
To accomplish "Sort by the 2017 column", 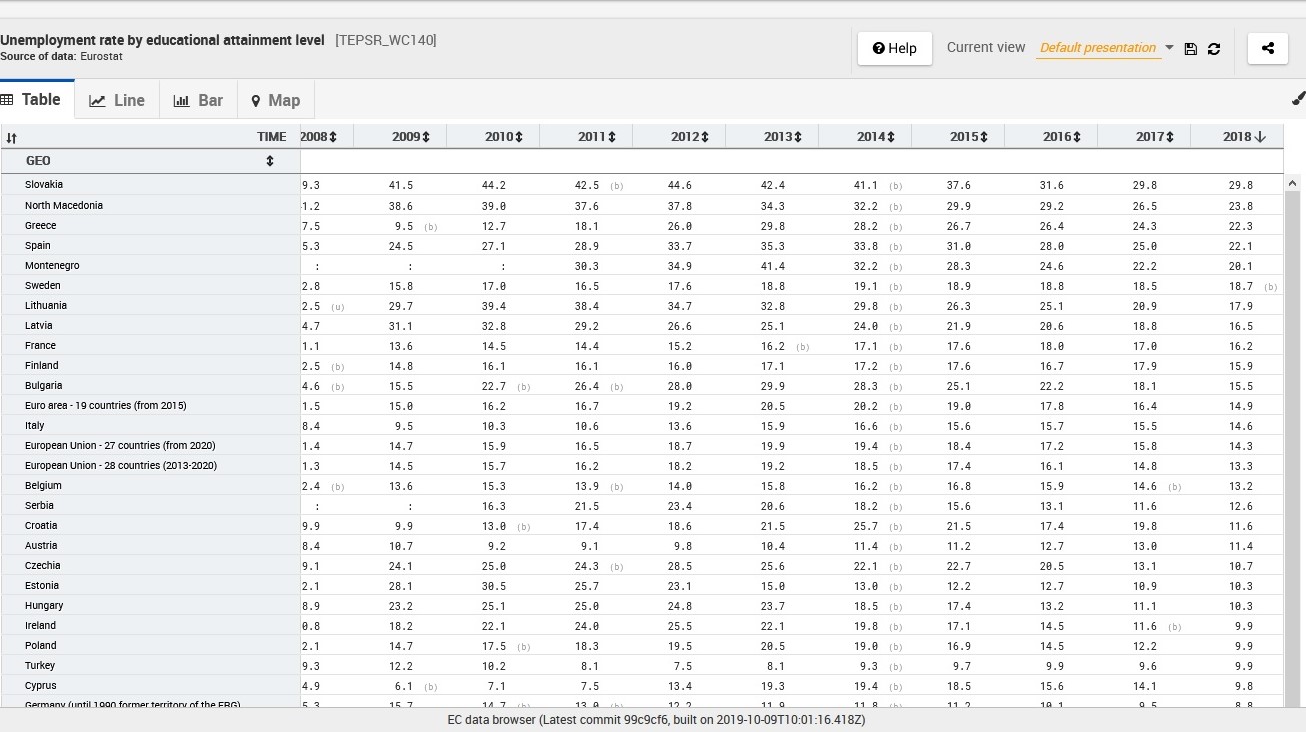I will click(1169, 137).
